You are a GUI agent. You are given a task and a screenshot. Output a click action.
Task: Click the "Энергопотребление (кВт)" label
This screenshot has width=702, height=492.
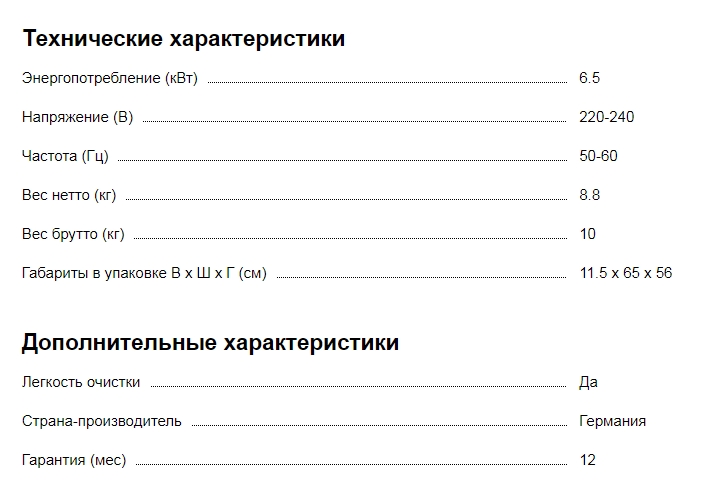tap(109, 78)
